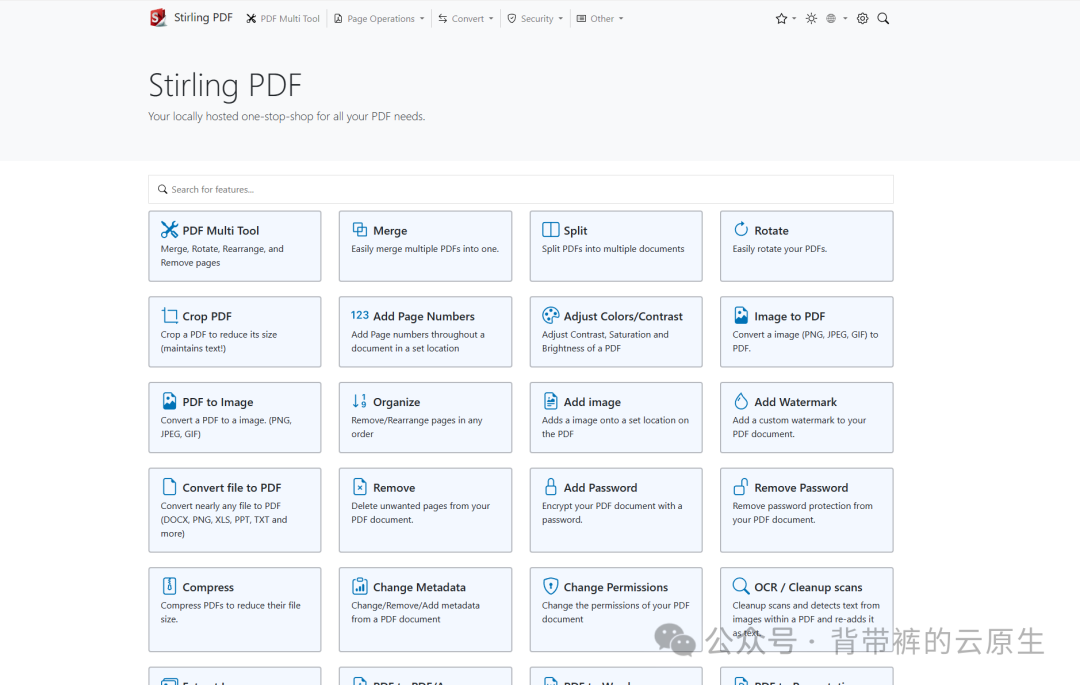The image size is (1080, 685).
Task: Click the 'Your locally hosted one-stop-shop' tagline
Action: [287, 116]
